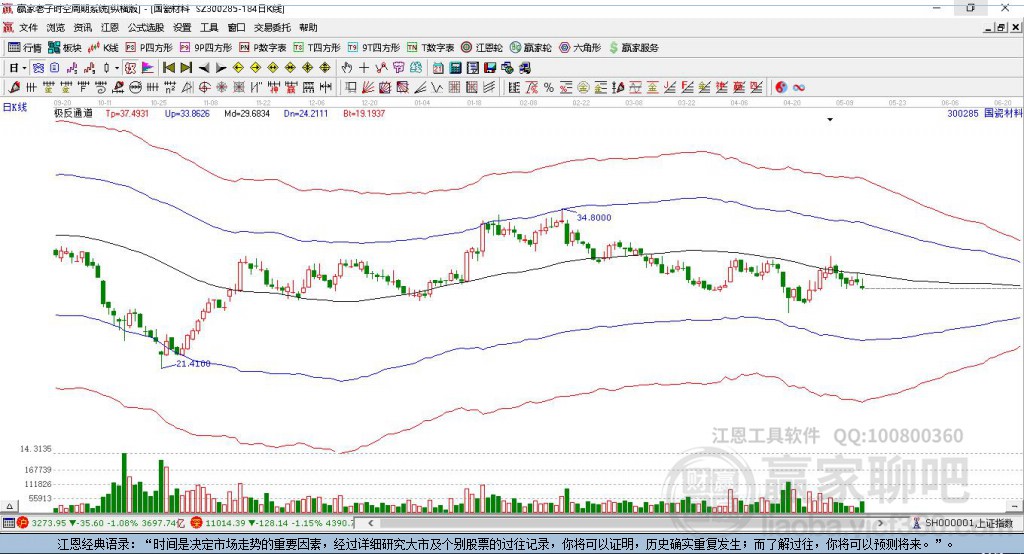
Task: Click the small black dropdown marker above chart
Action: (x=830, y=120)
